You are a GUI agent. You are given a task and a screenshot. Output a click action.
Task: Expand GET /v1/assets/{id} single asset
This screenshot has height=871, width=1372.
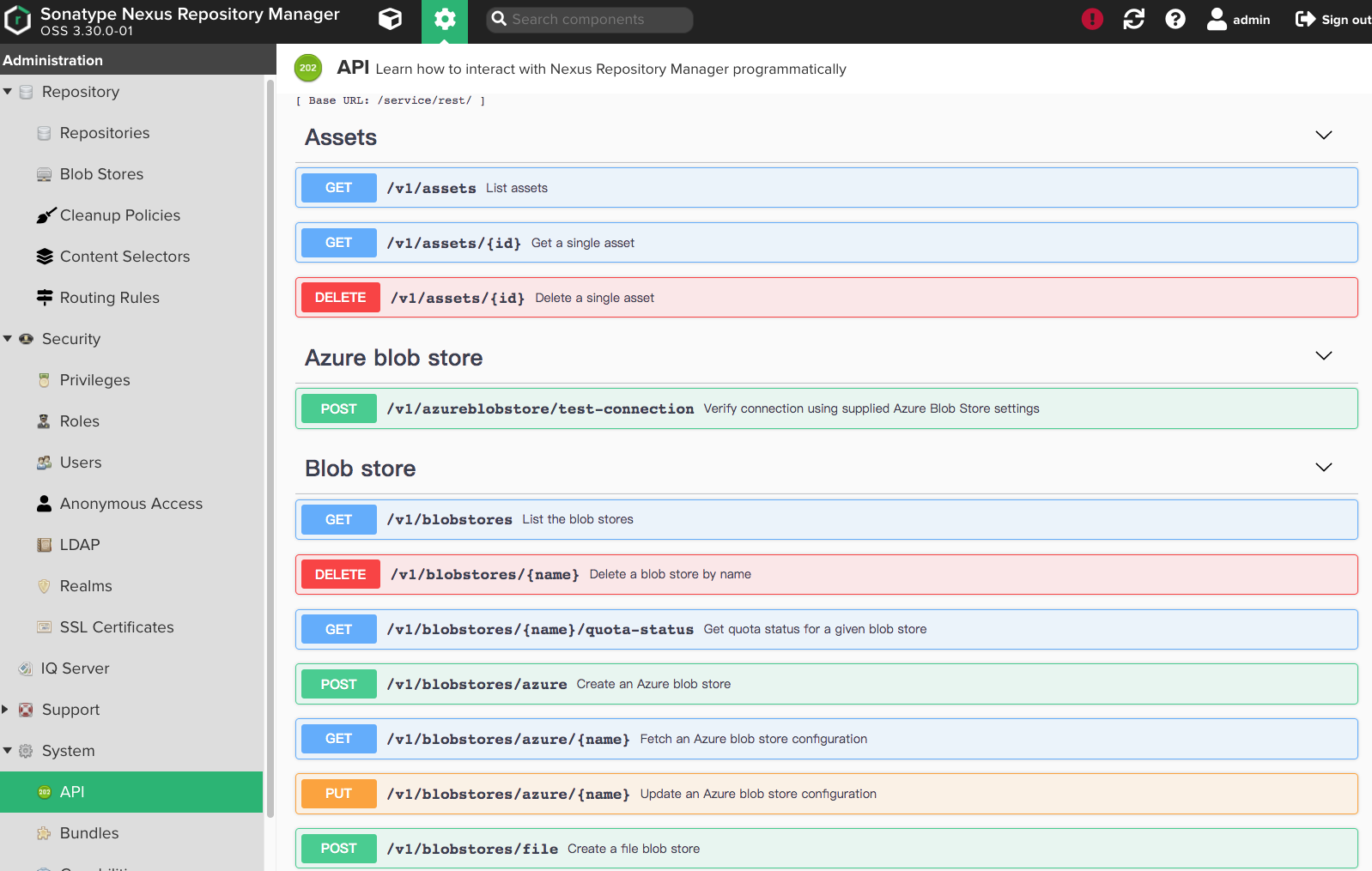pyautogui.click(x=827, y=243)
